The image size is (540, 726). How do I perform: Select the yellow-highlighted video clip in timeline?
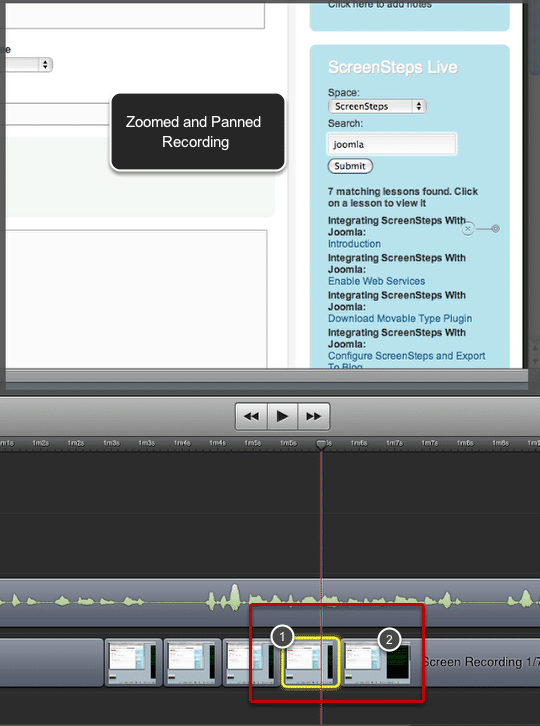click(310, 662)
